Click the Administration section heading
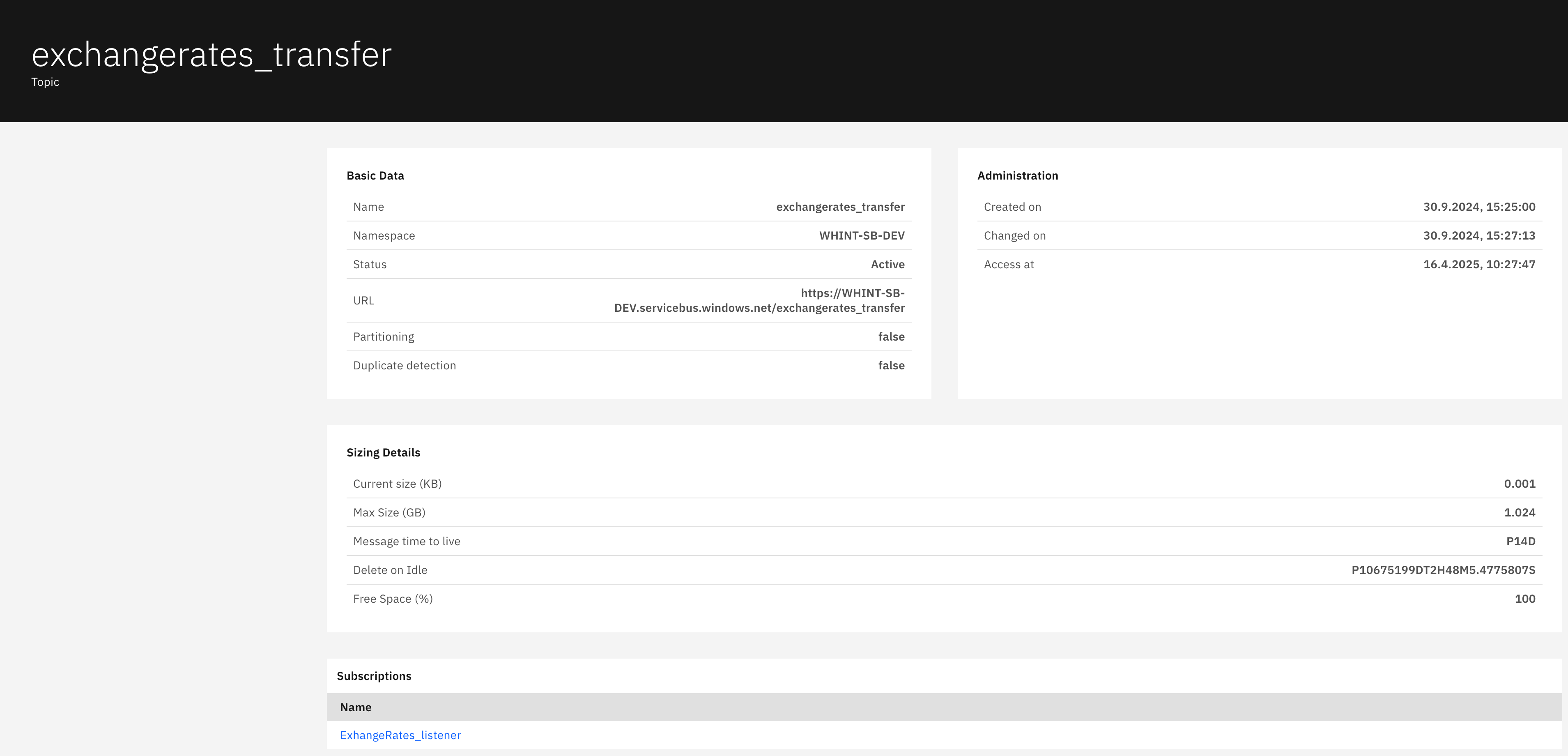Image resolution: width=1568 pixels, height=756 pixels. [1017, 175]
